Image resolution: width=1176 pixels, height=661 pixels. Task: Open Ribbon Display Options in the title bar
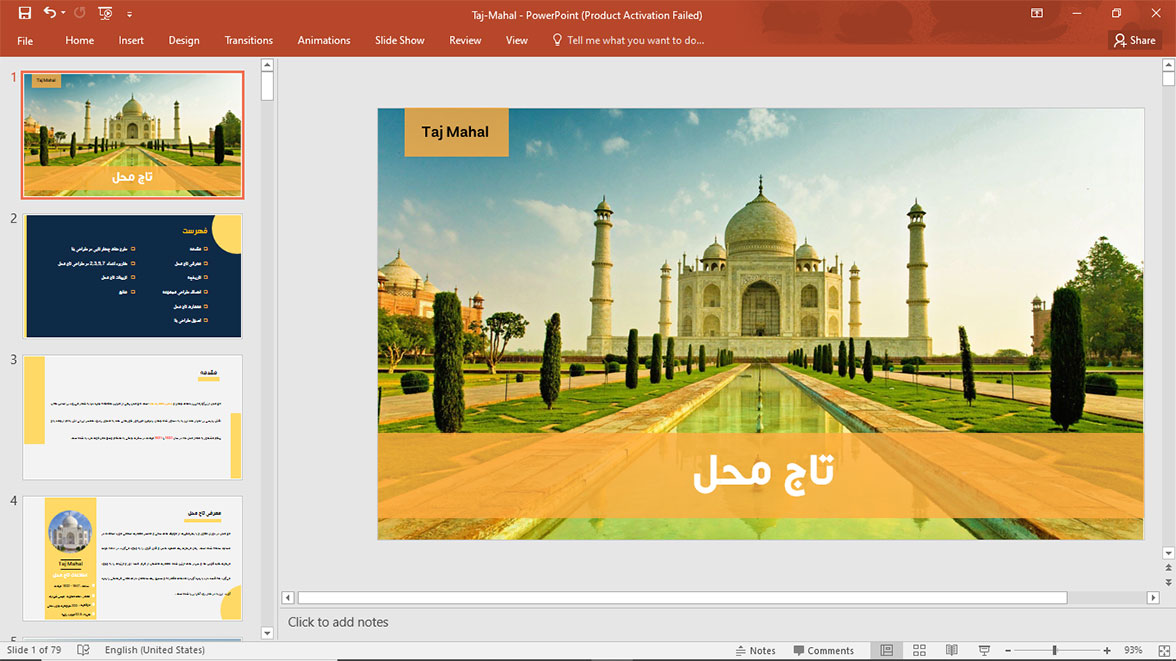[1037, 14]
